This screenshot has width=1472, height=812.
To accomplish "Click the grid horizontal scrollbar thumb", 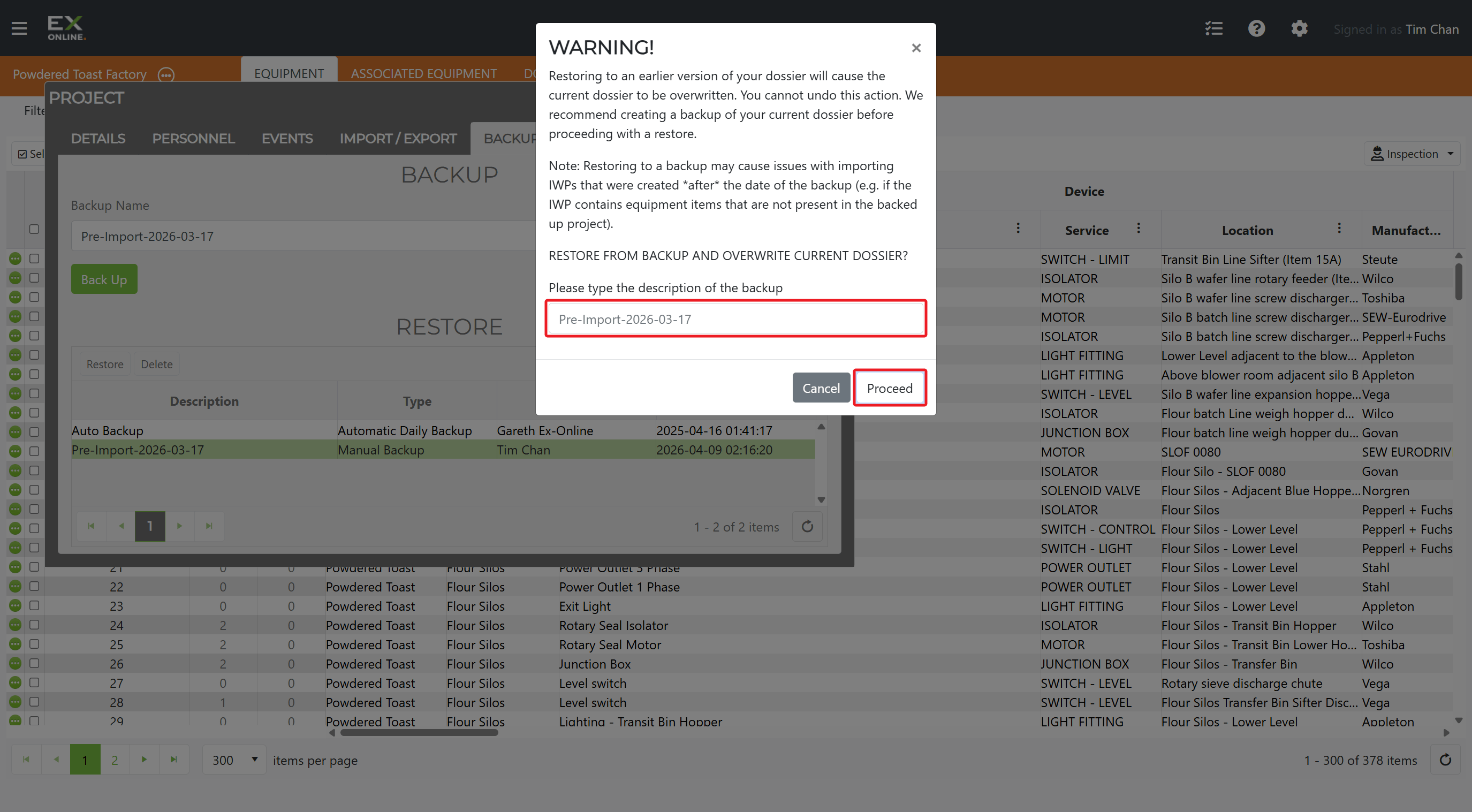I will (x=419, y=733).
